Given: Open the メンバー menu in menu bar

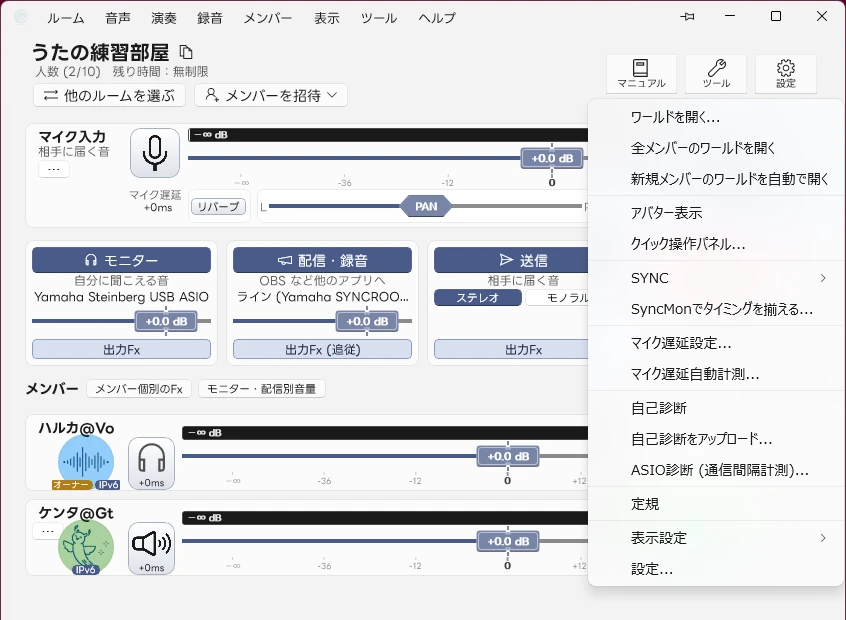Looking at the screenshot, I should (268, 18).
